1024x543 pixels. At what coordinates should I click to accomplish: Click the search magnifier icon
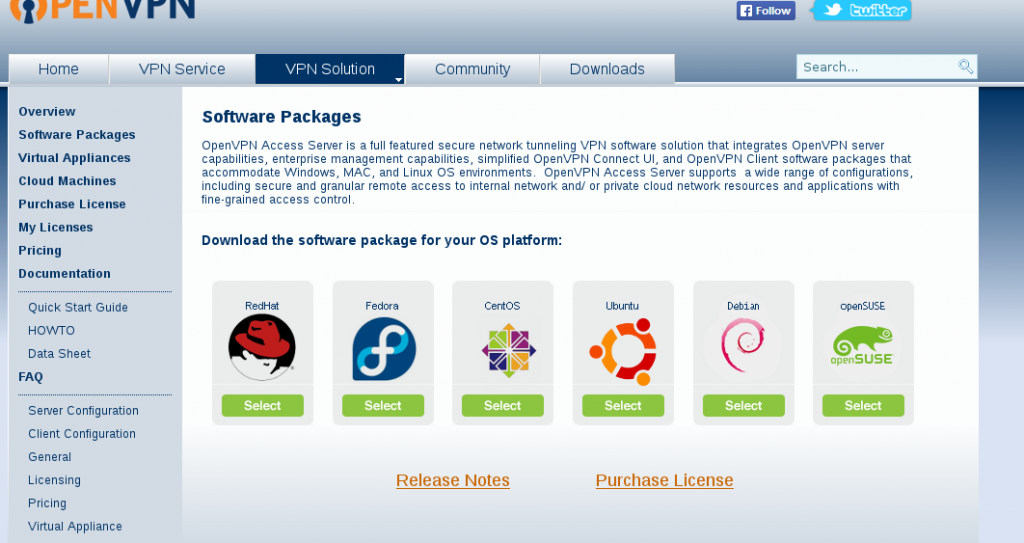pyautogui.click(x=965, y=67)
